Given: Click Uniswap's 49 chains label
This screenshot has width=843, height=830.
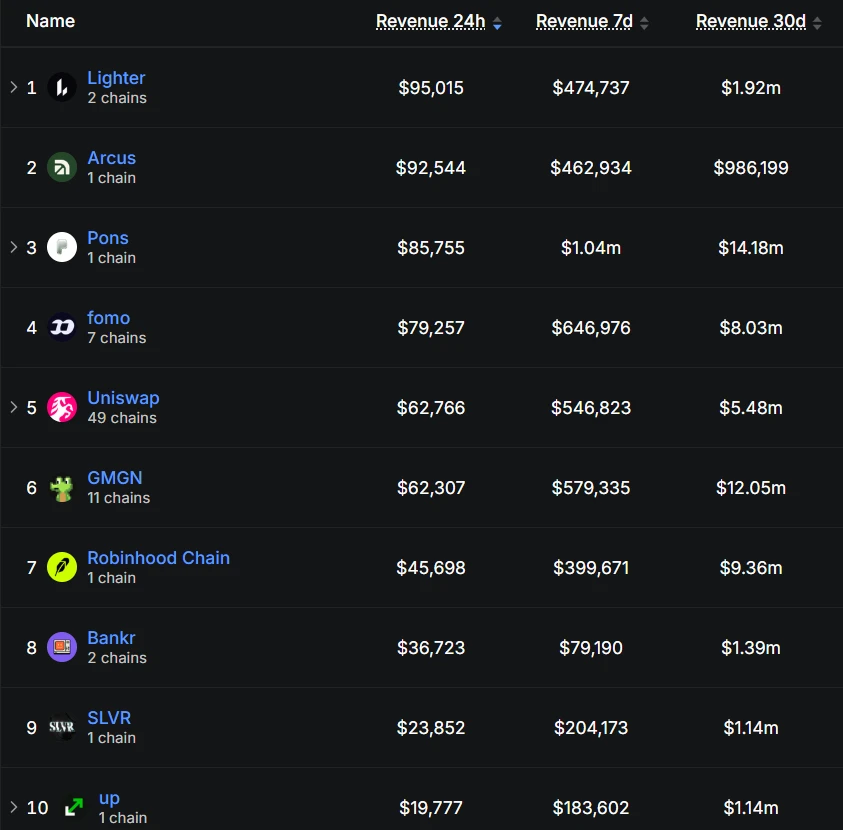Looking at the screenshot, I should point(122,418).
